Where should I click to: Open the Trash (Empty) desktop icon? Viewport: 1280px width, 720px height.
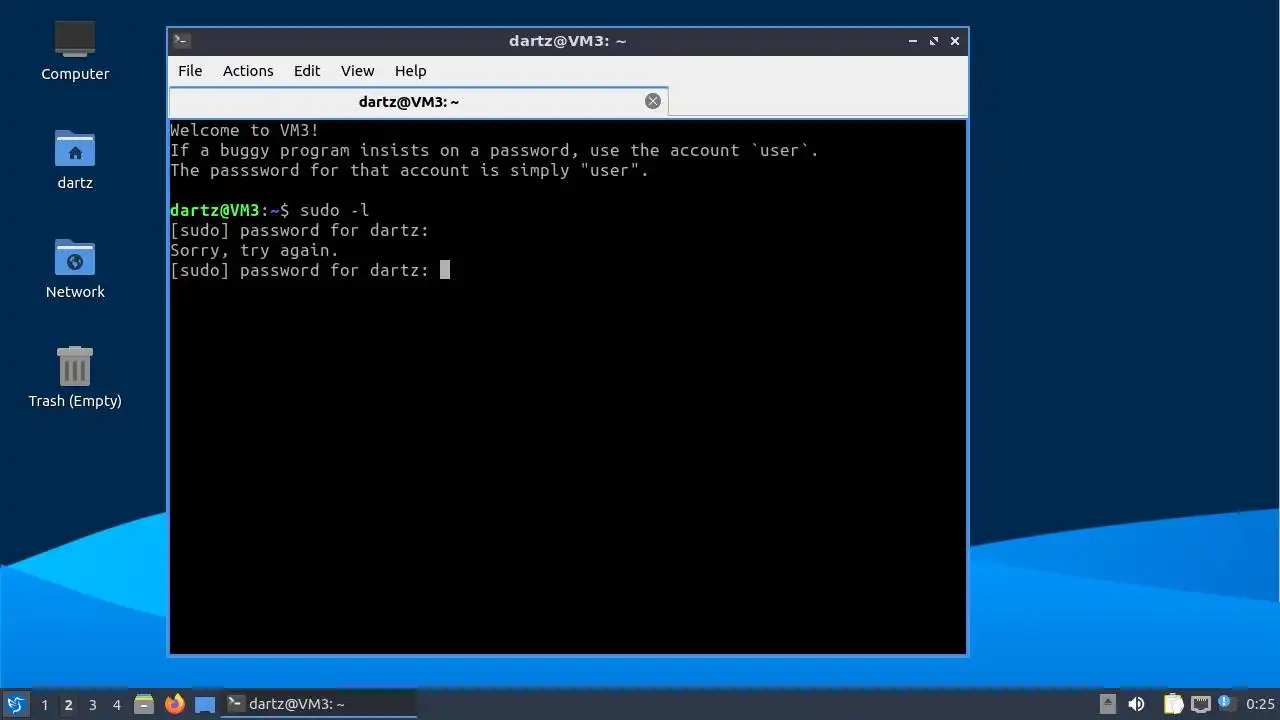pos(75,377)
